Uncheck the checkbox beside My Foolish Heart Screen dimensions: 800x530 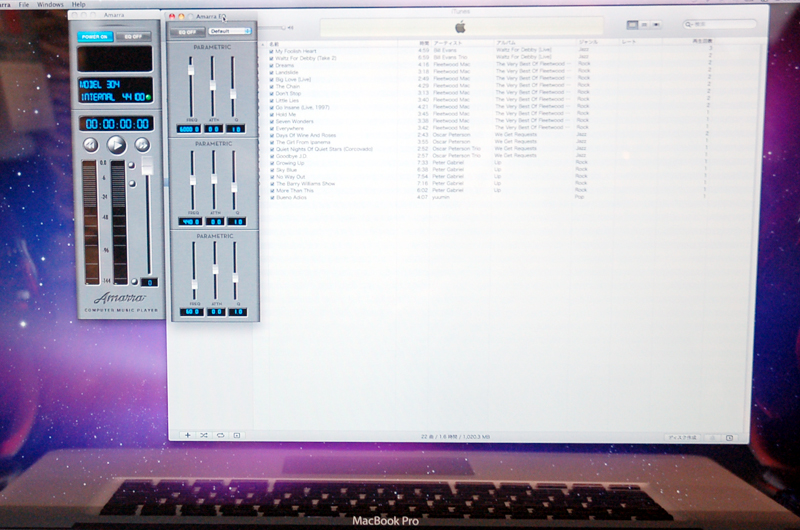pos(271,51)
